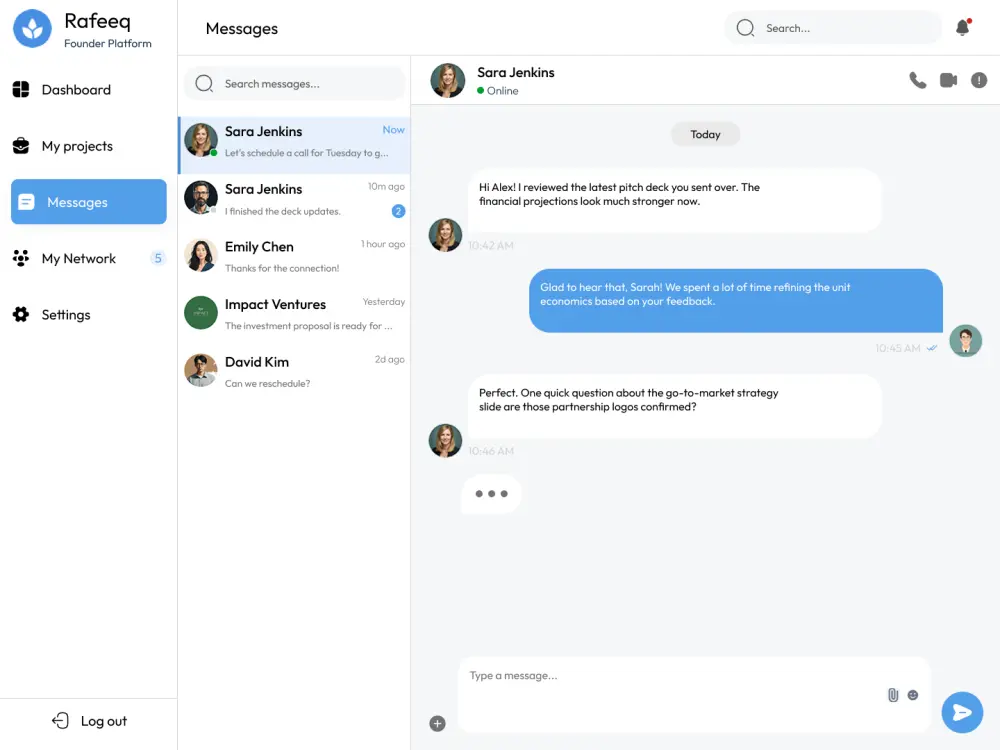Click the 'Thanks for the connection!' preview
The image size is (1000, 750).
click(x=282, y=268)
